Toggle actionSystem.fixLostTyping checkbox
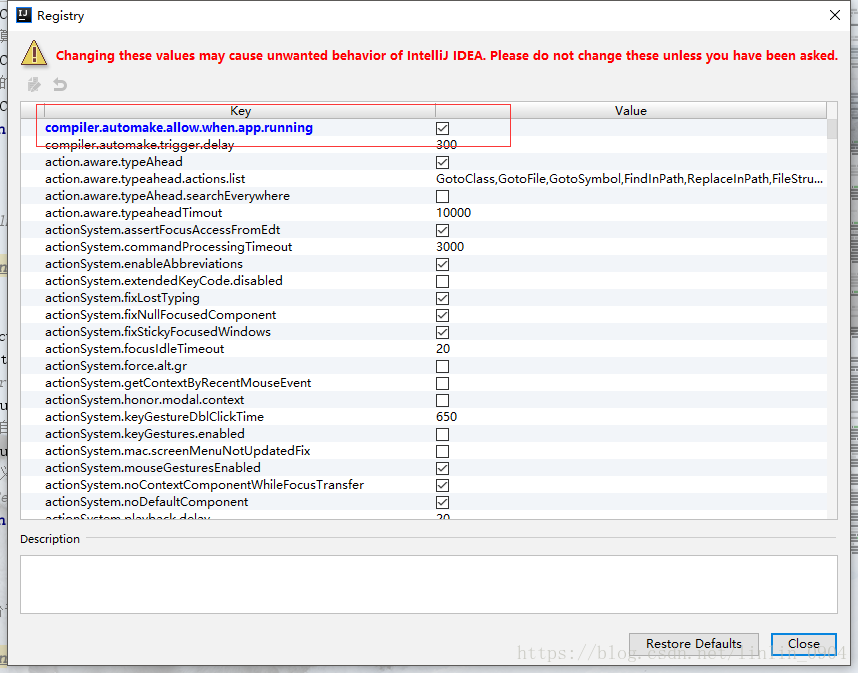The image size is (858, 673). (442, 298)
